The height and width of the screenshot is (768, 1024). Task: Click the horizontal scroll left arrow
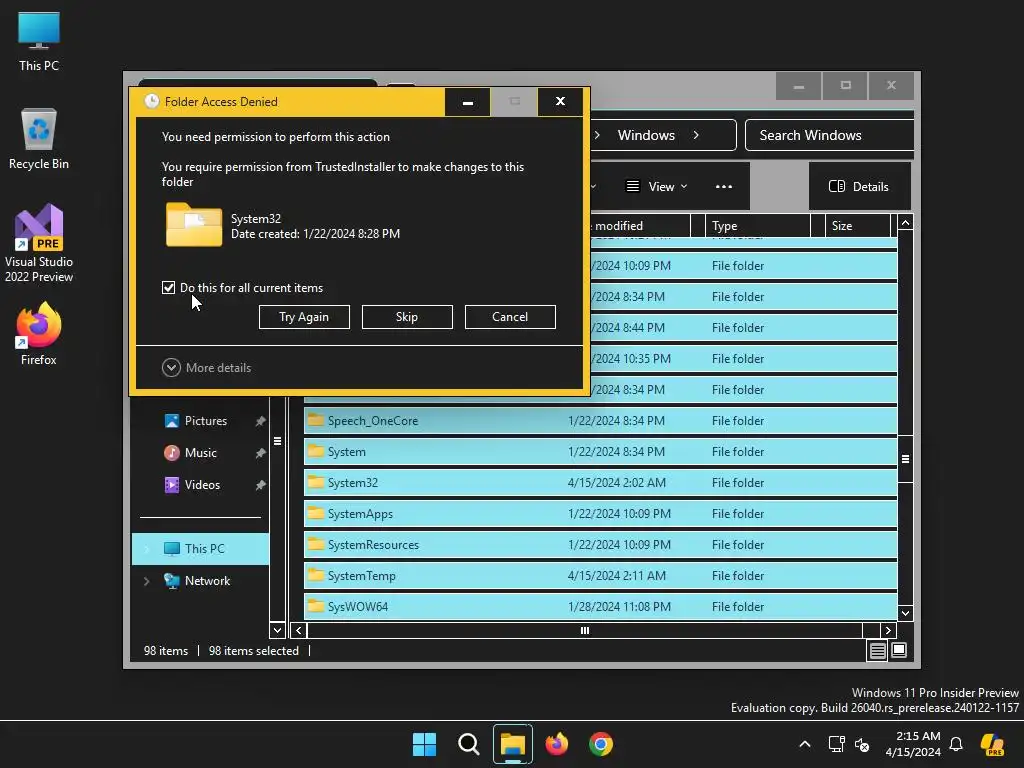click(x=298, y=631)
